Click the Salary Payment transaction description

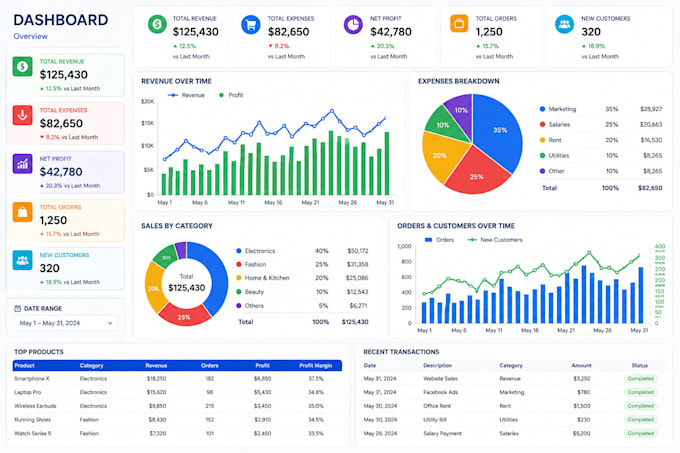(442, 433)
